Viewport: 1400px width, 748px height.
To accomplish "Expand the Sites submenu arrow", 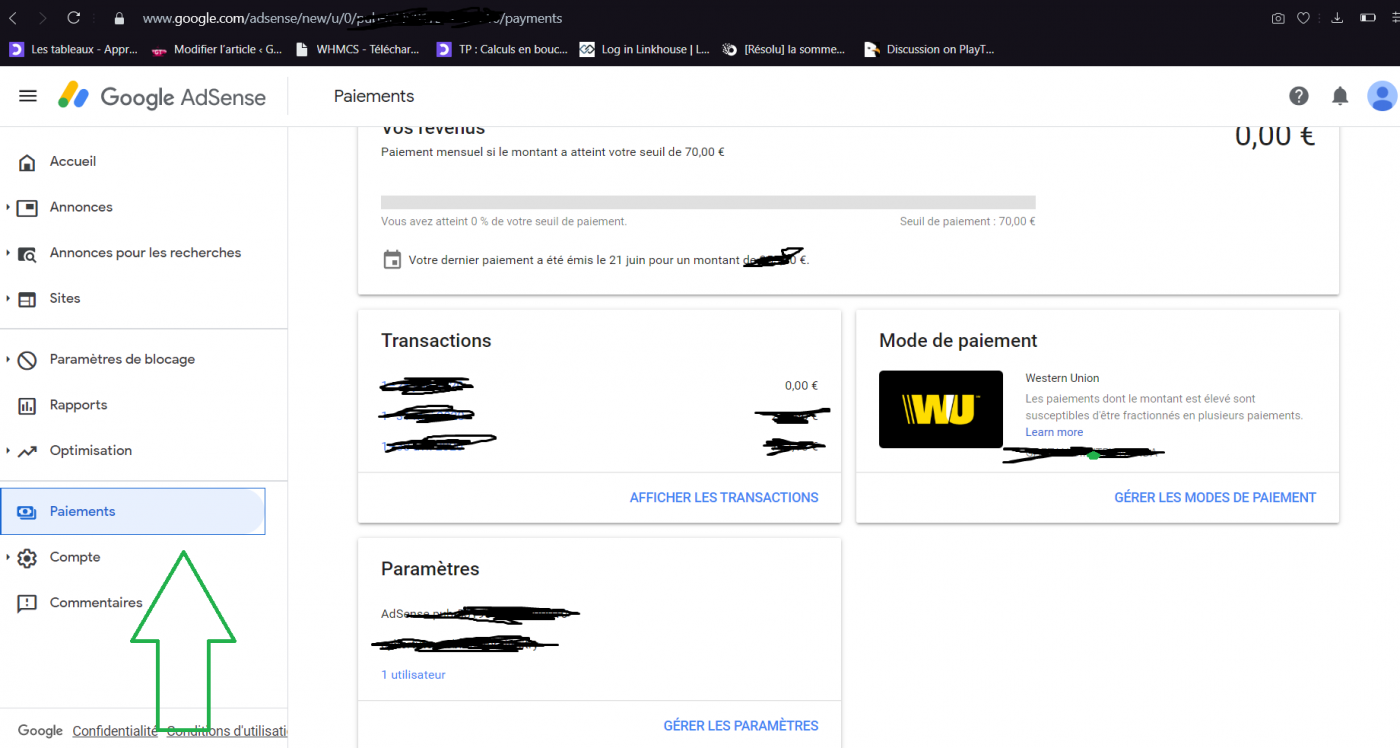I will pyautogui.click(x=8, y=298).
